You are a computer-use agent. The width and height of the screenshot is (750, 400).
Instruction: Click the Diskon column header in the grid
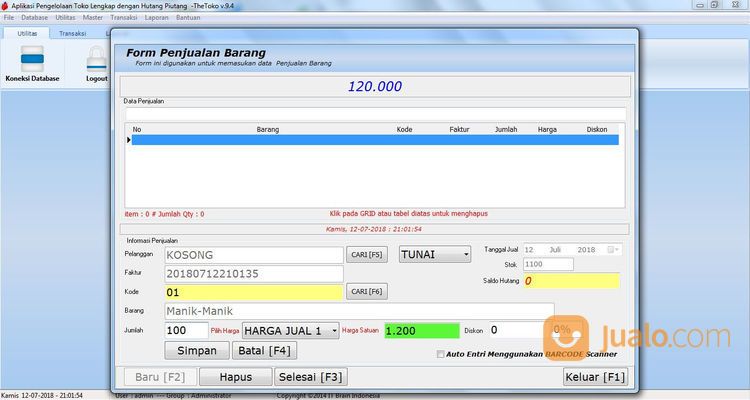click(597, 129)
